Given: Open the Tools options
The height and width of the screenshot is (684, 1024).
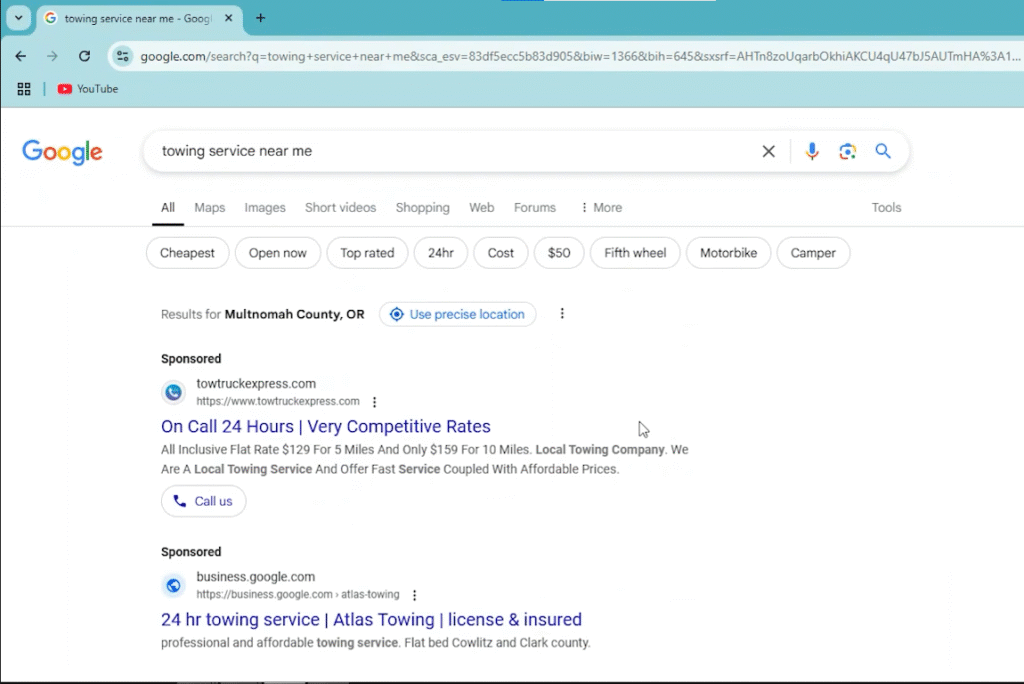Looking at the screenshot, I should click(886, 208).
